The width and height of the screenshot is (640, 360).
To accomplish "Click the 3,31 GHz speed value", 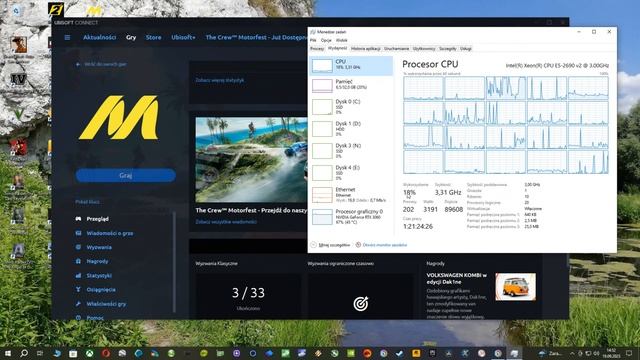I will pos(448,192).
